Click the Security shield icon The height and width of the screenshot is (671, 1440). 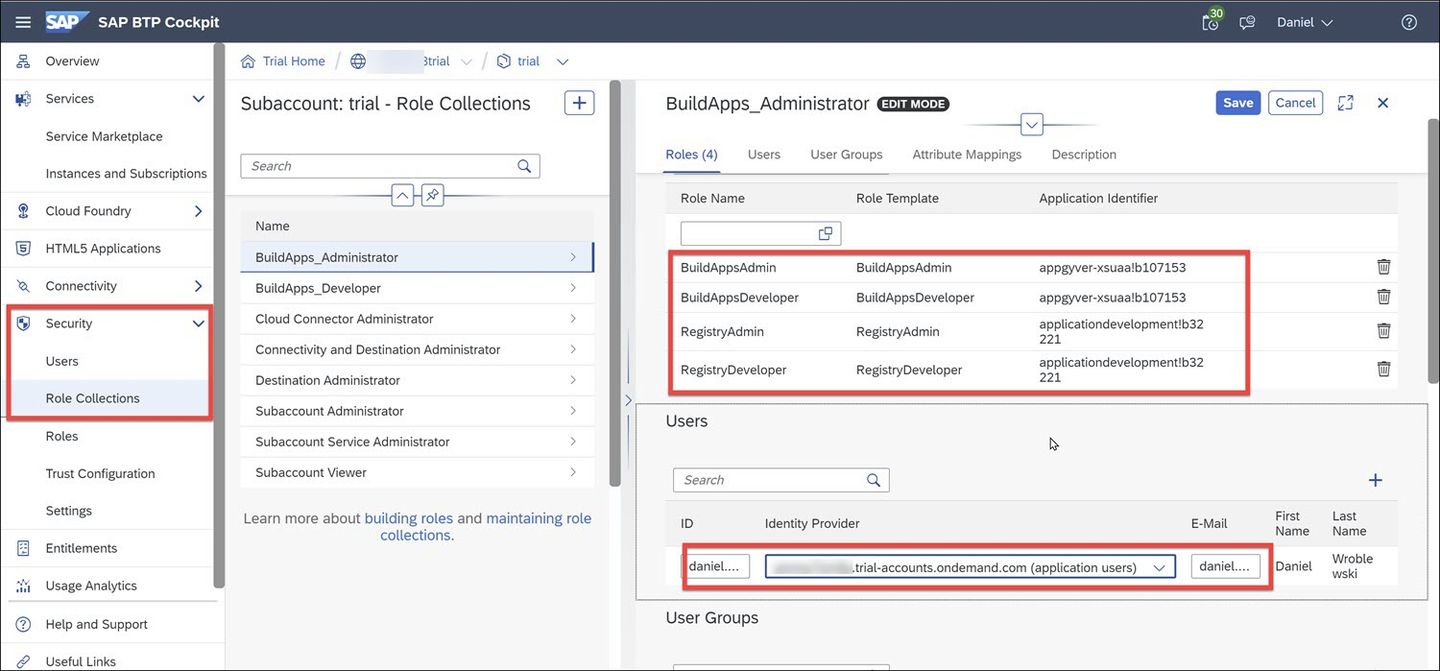(23, 323)
